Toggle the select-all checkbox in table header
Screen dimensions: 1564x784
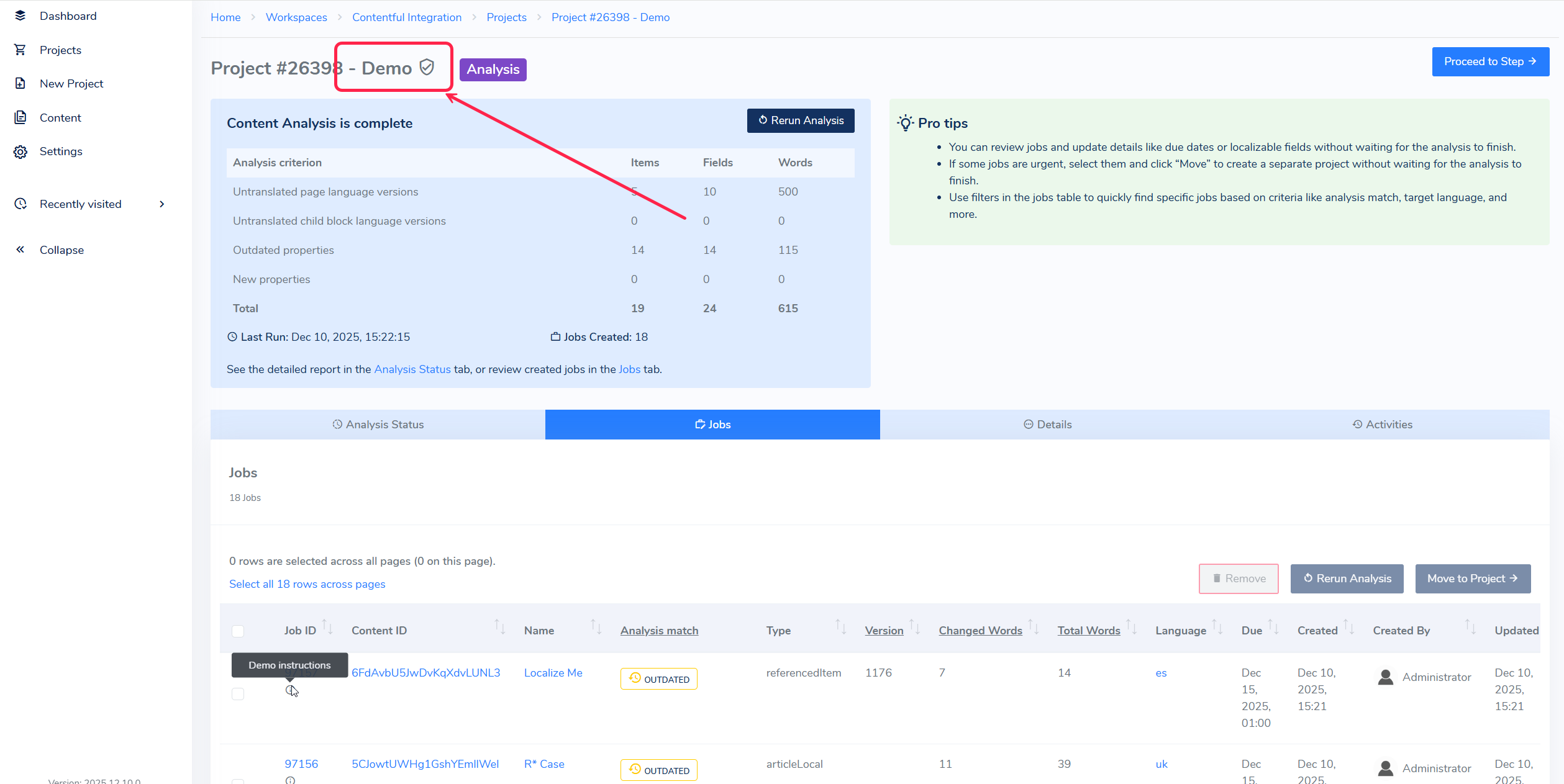[x=238, y=631]
